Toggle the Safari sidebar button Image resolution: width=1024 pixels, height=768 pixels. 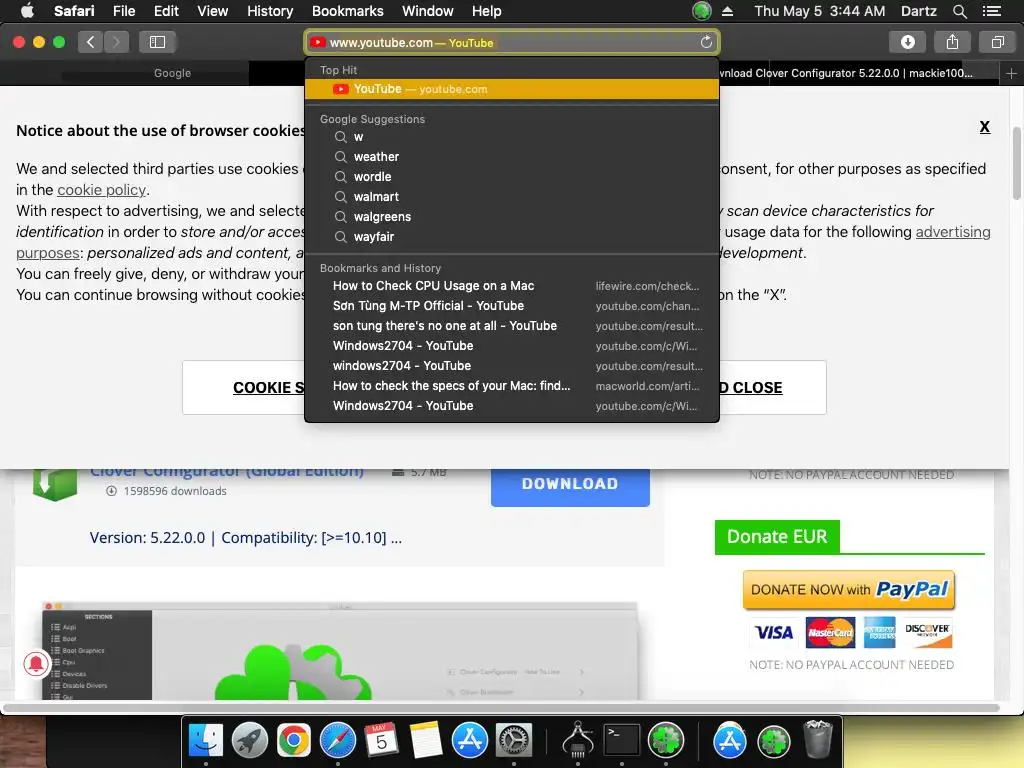point(157,42)
